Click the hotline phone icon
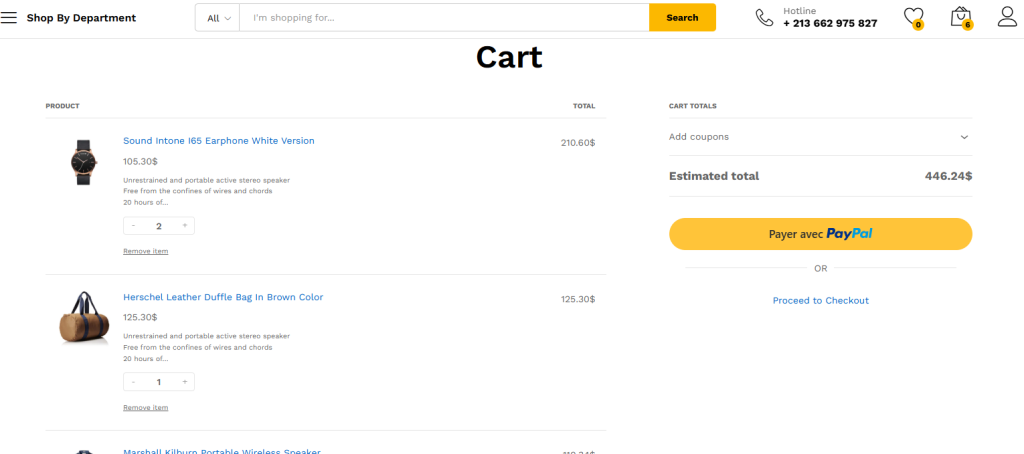Screen dimensions: 1024x454 [x=764, y=17]
